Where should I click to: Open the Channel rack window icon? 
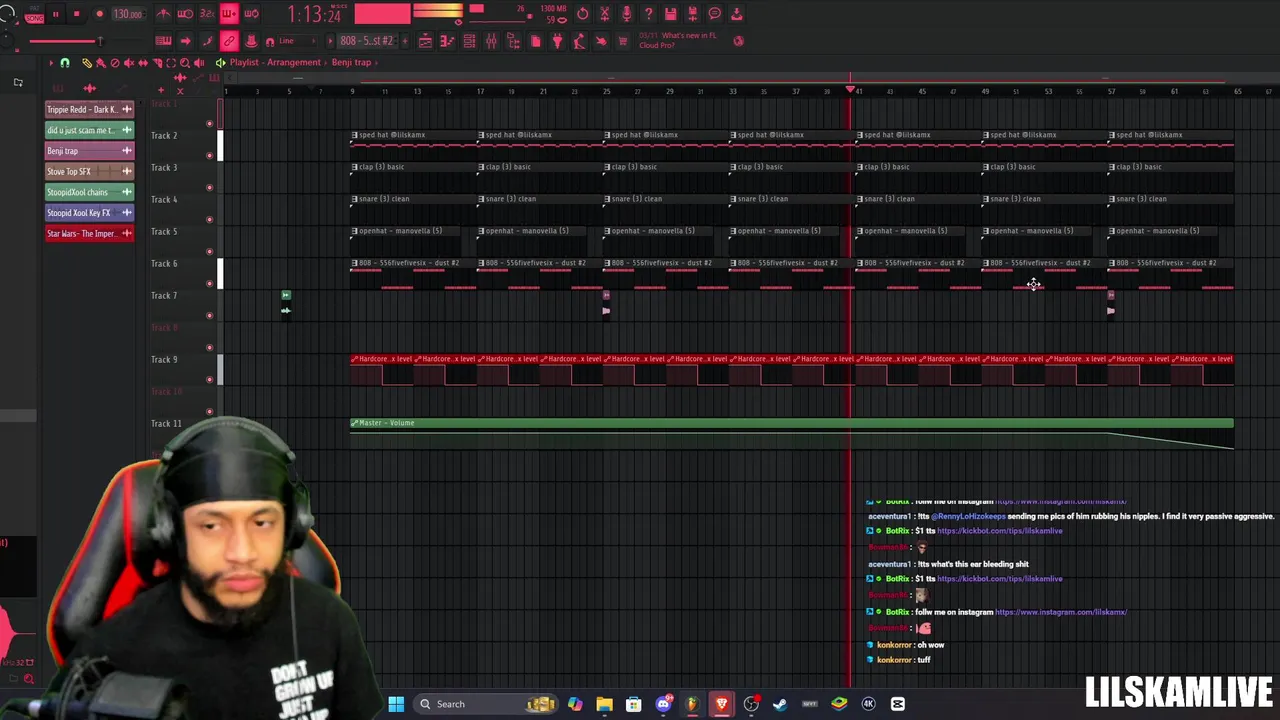pyautogui.click(x=469, y=41)
